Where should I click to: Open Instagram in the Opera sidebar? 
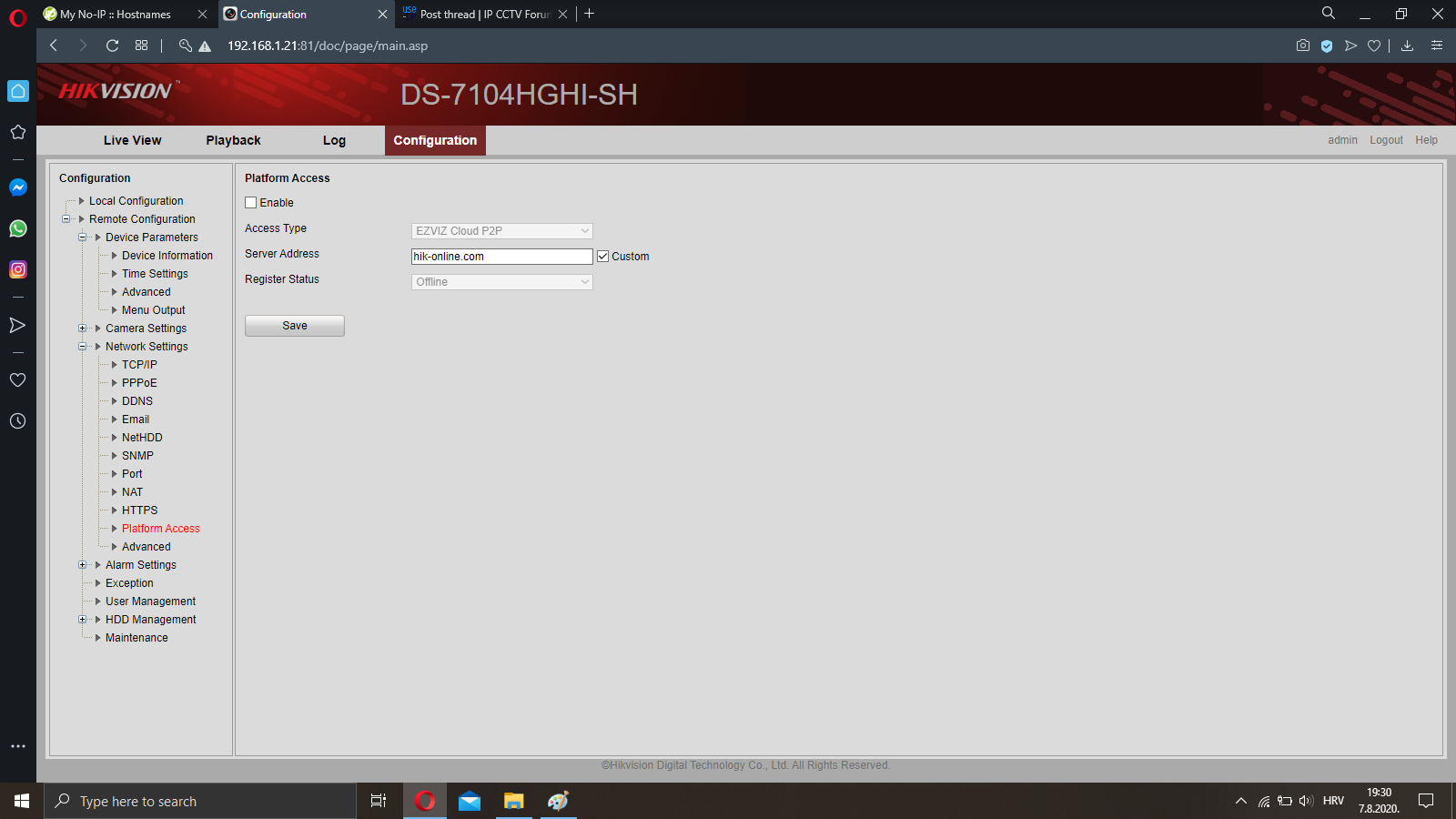pyautogui.click(x=17, y=269)
